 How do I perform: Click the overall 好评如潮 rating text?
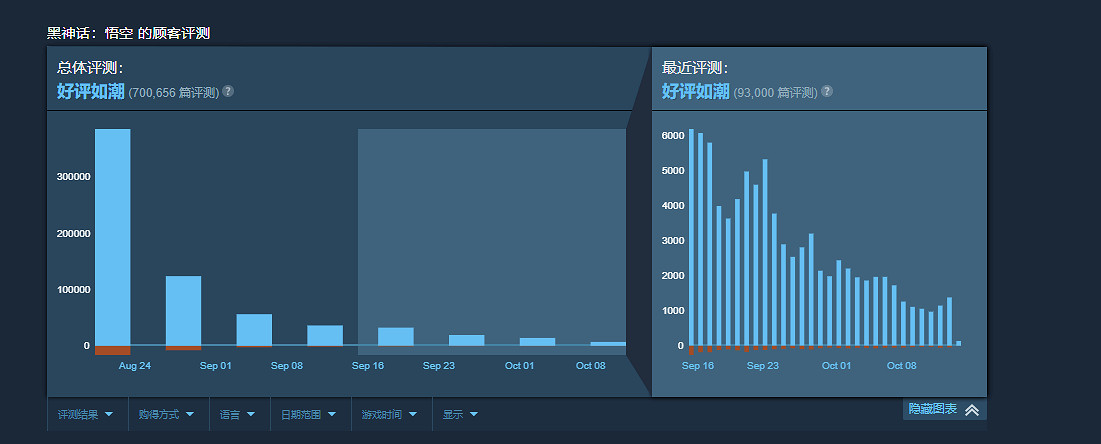(x=91, y=91)
